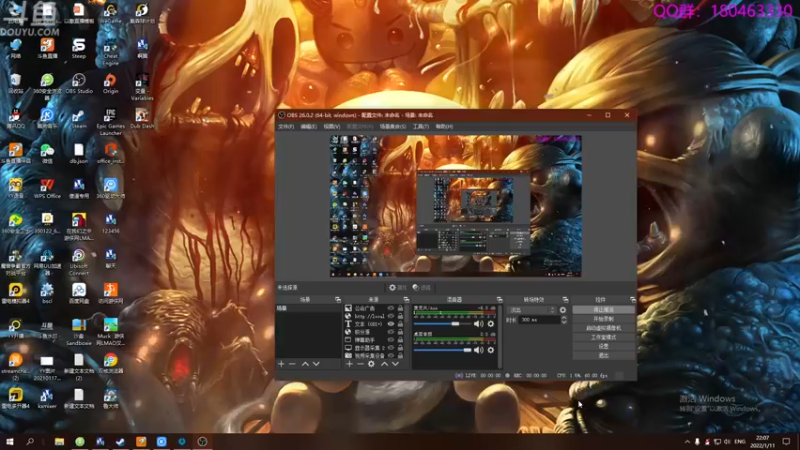This screenshot has width=800, height=450.
Task: Increase transition duration with up stepper
Action: 564,317
